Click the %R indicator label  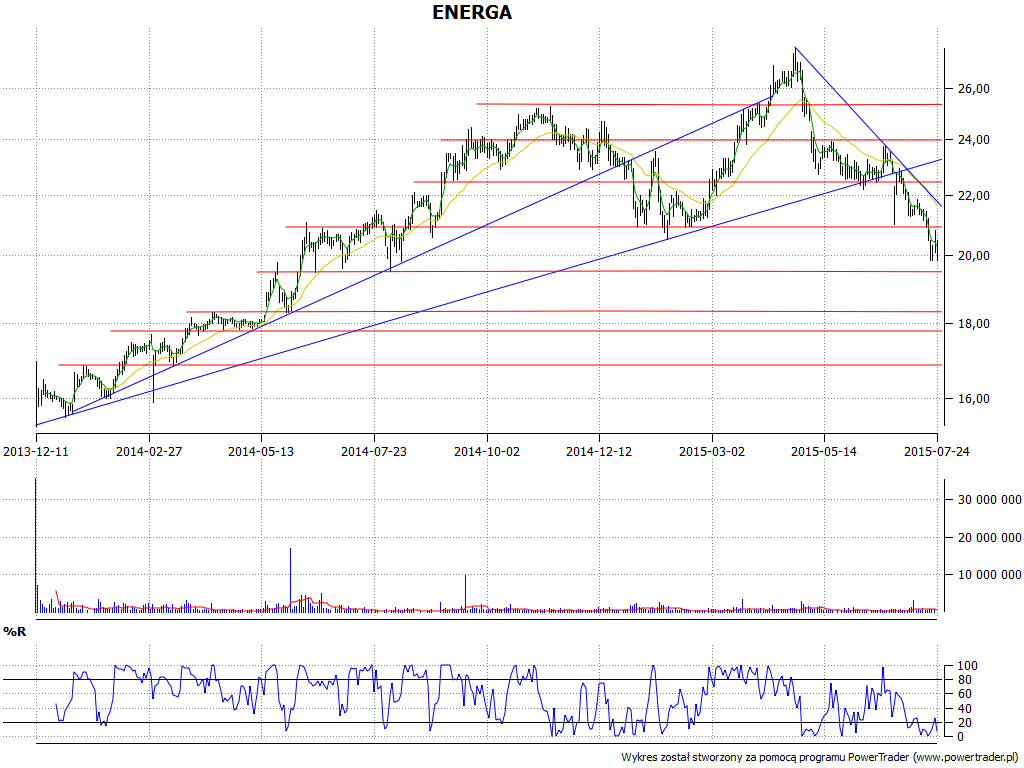[15, 632]
